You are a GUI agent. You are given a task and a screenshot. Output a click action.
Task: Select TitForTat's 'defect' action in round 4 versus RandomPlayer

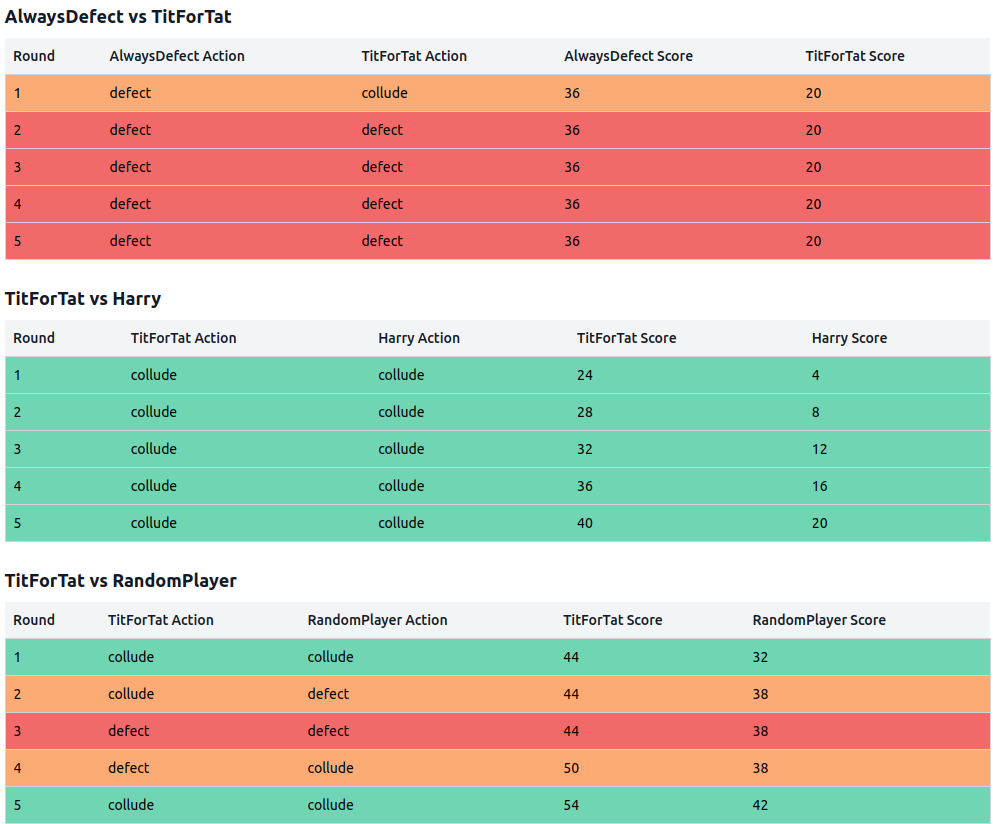[129, 768]
